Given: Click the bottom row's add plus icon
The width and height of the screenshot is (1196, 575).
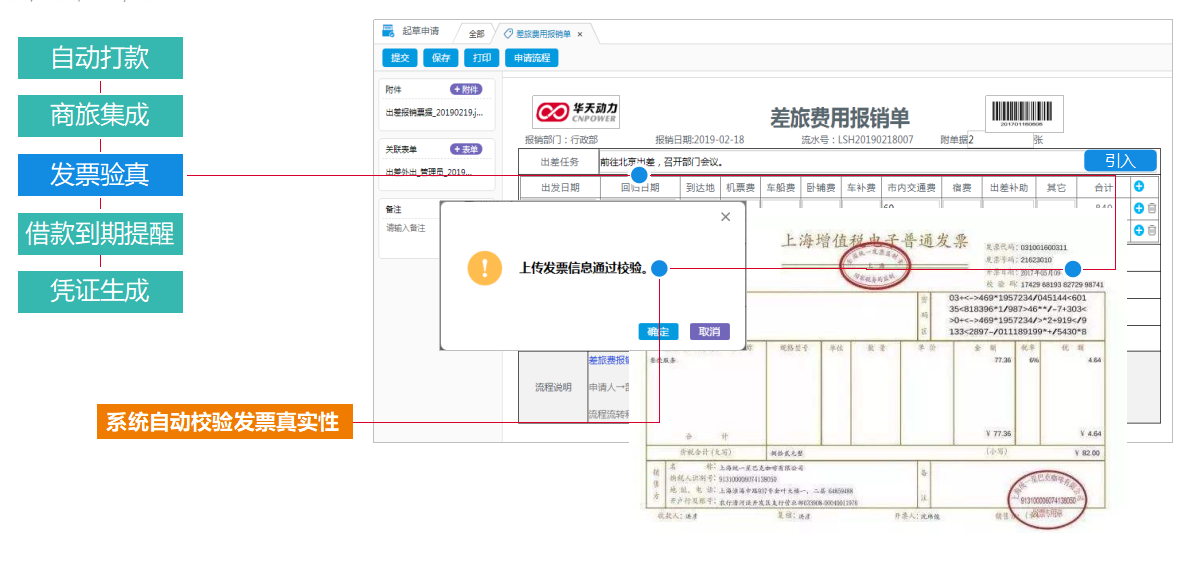Looking at the screenshot, I should 1138,230.
